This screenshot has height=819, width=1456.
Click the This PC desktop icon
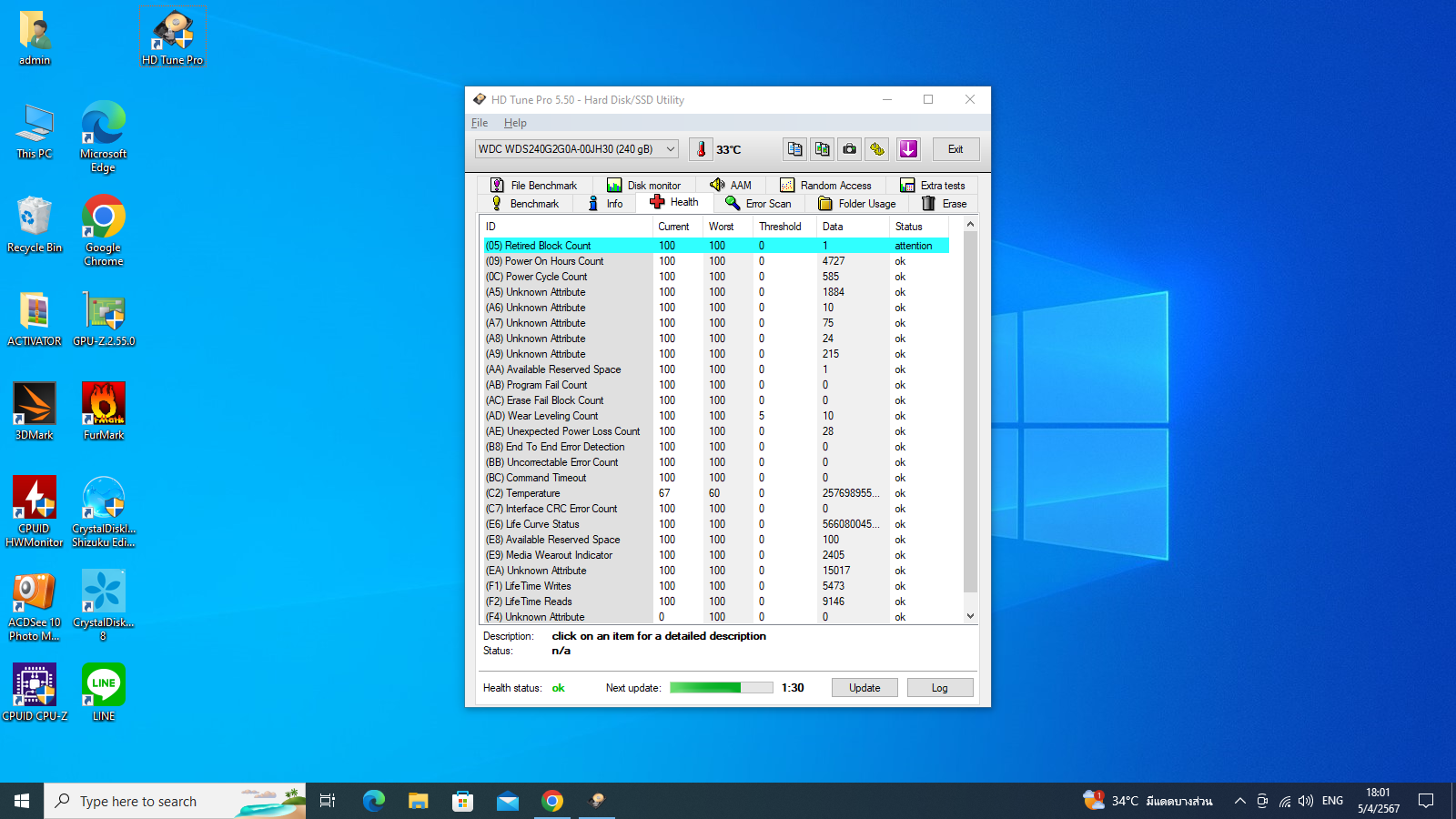(x=35, y=132)
